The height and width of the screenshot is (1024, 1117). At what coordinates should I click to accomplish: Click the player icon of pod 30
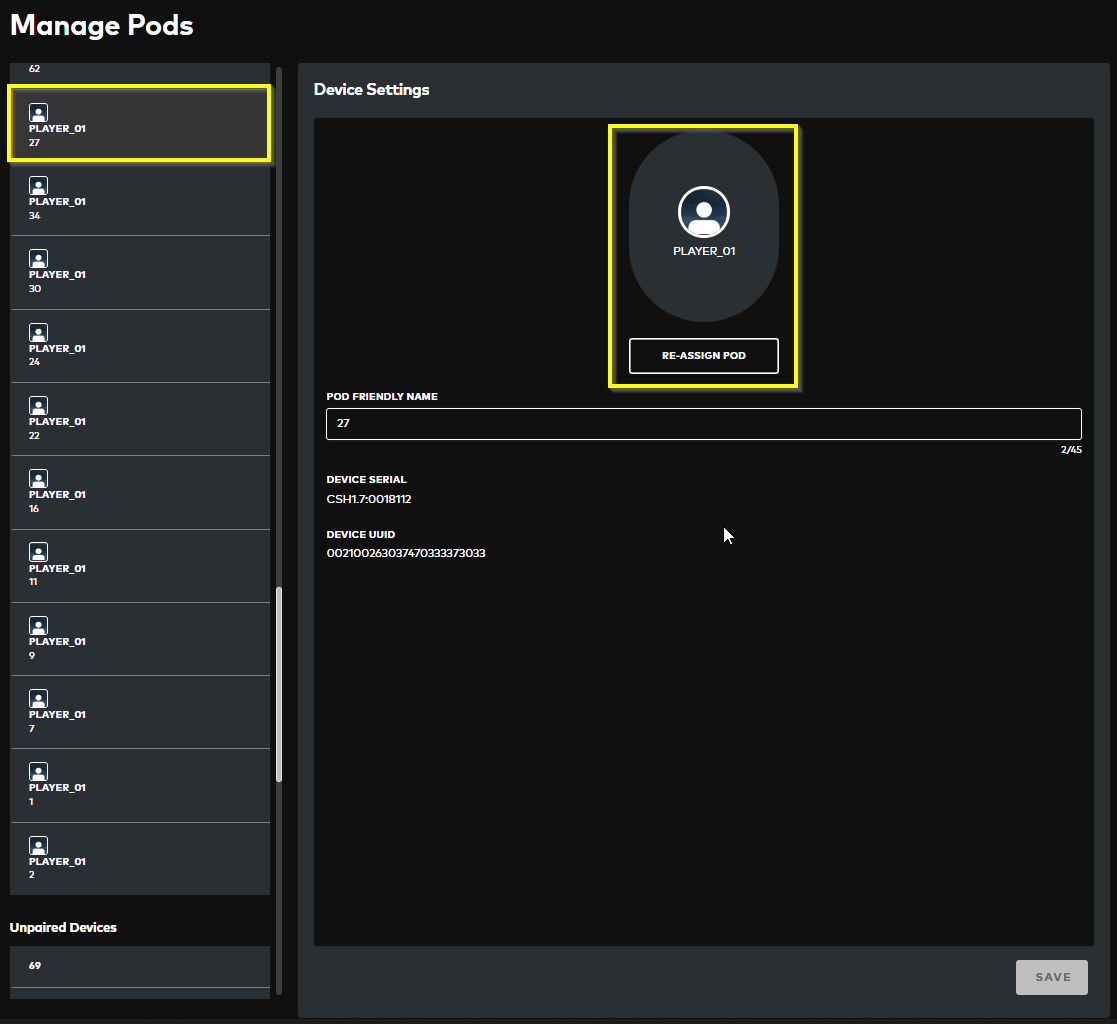pyautogui.click(x=38, y=259)
